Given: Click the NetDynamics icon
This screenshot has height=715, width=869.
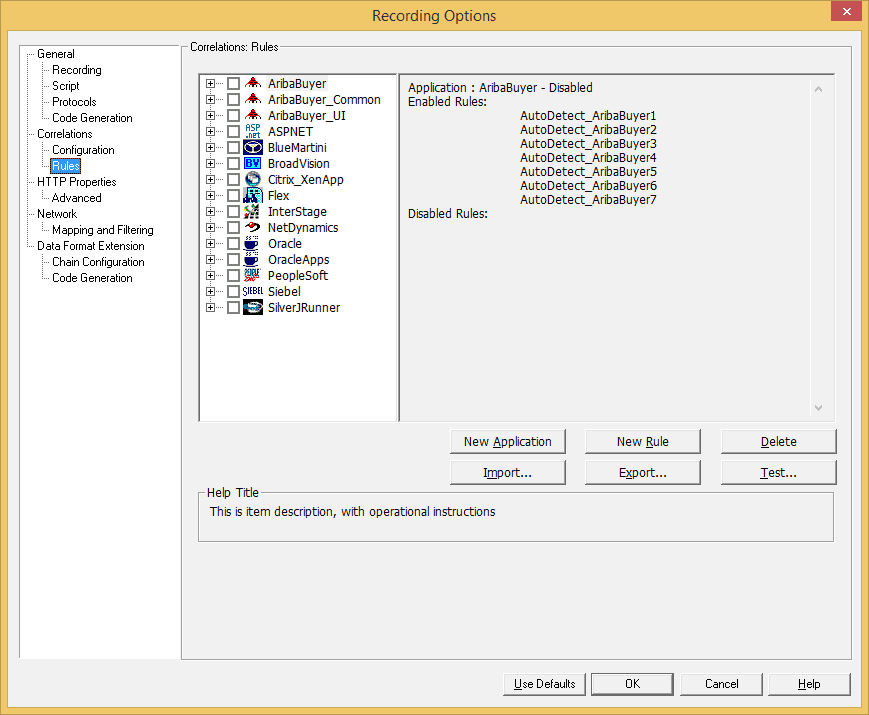Looking at the screenshot, I should tap(253, 227).
